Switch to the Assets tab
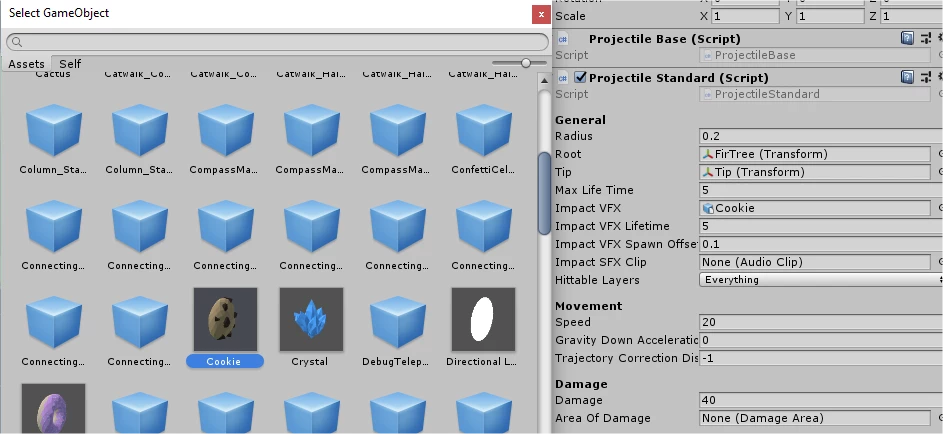943x434 pixels. (x=26, y=64)
